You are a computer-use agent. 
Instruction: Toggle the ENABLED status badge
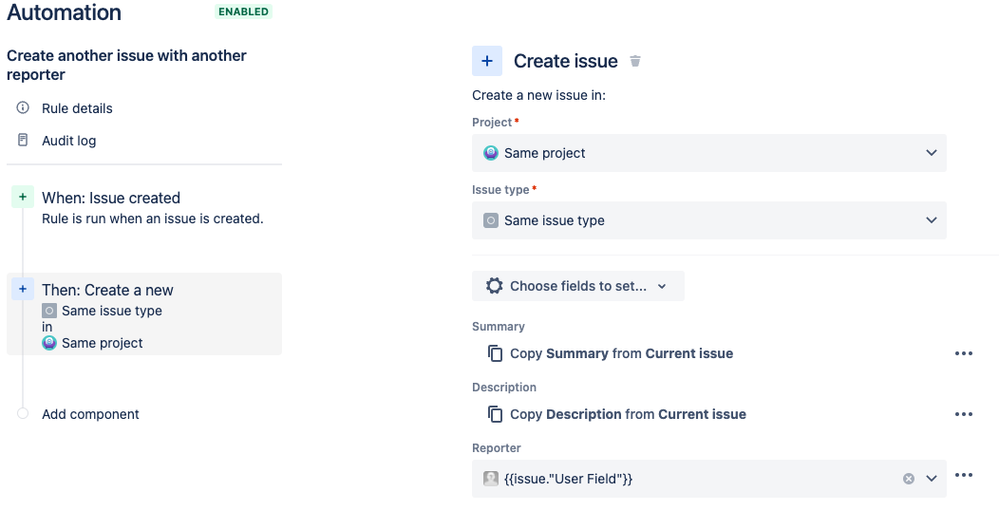(x=243, y=12)
